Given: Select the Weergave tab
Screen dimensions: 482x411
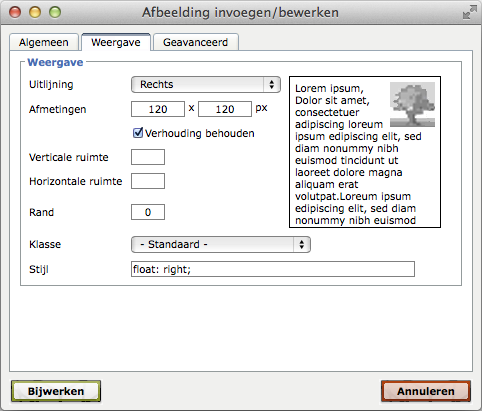Looking at the screenshot, I should point(116,42).
